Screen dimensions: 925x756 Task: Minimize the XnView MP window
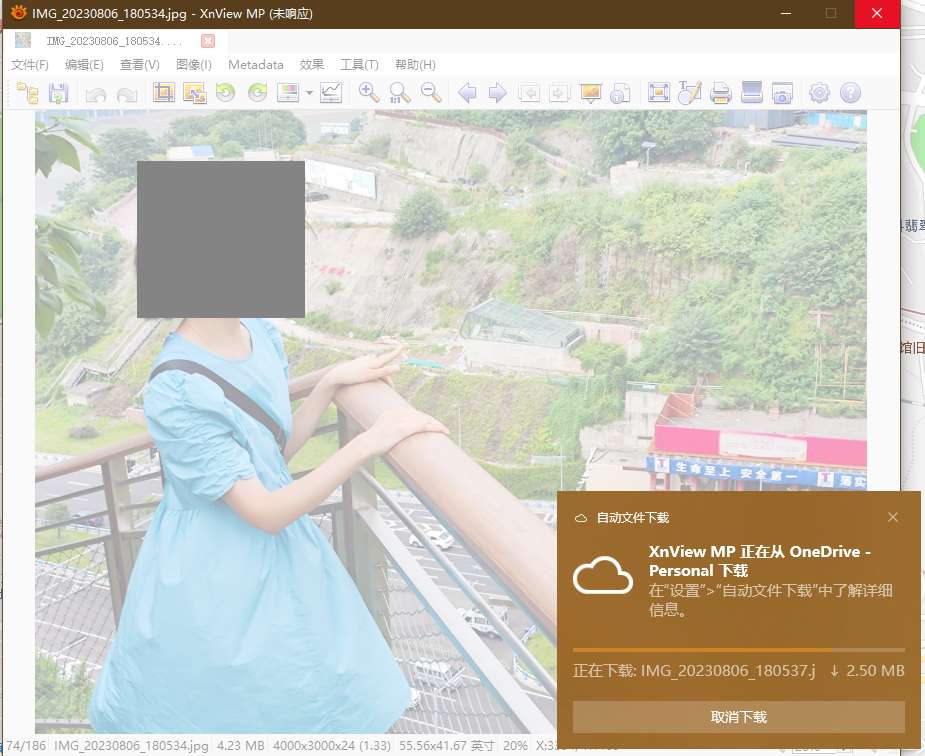(785, 13)
